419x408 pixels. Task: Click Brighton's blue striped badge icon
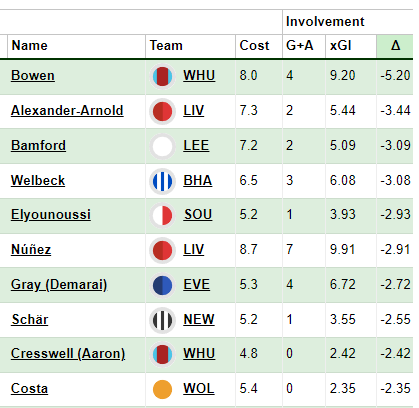point(162,181)
